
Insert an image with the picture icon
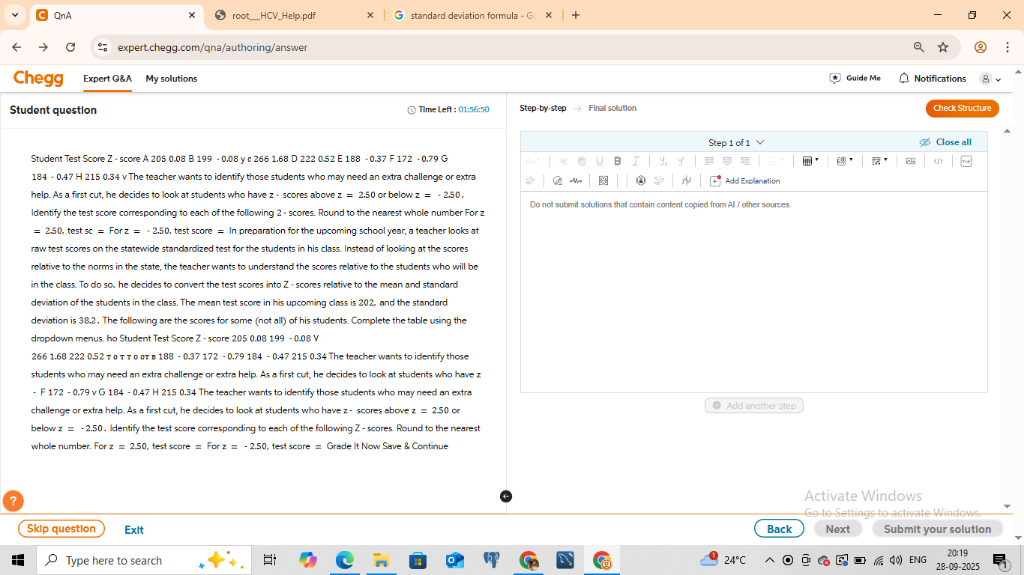pos(910,161)
